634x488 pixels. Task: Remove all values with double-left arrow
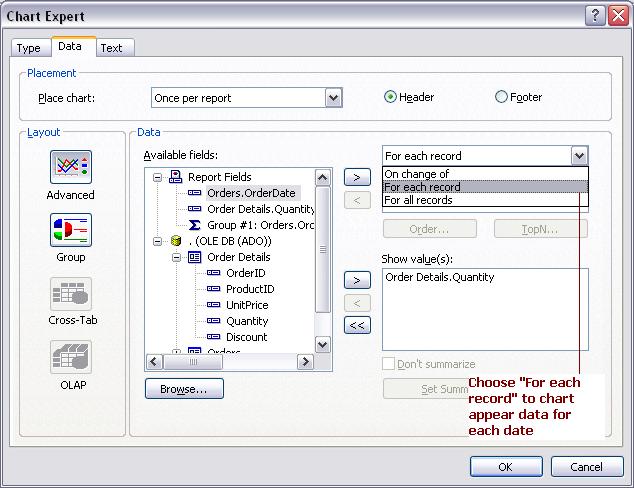coord(357,325)
